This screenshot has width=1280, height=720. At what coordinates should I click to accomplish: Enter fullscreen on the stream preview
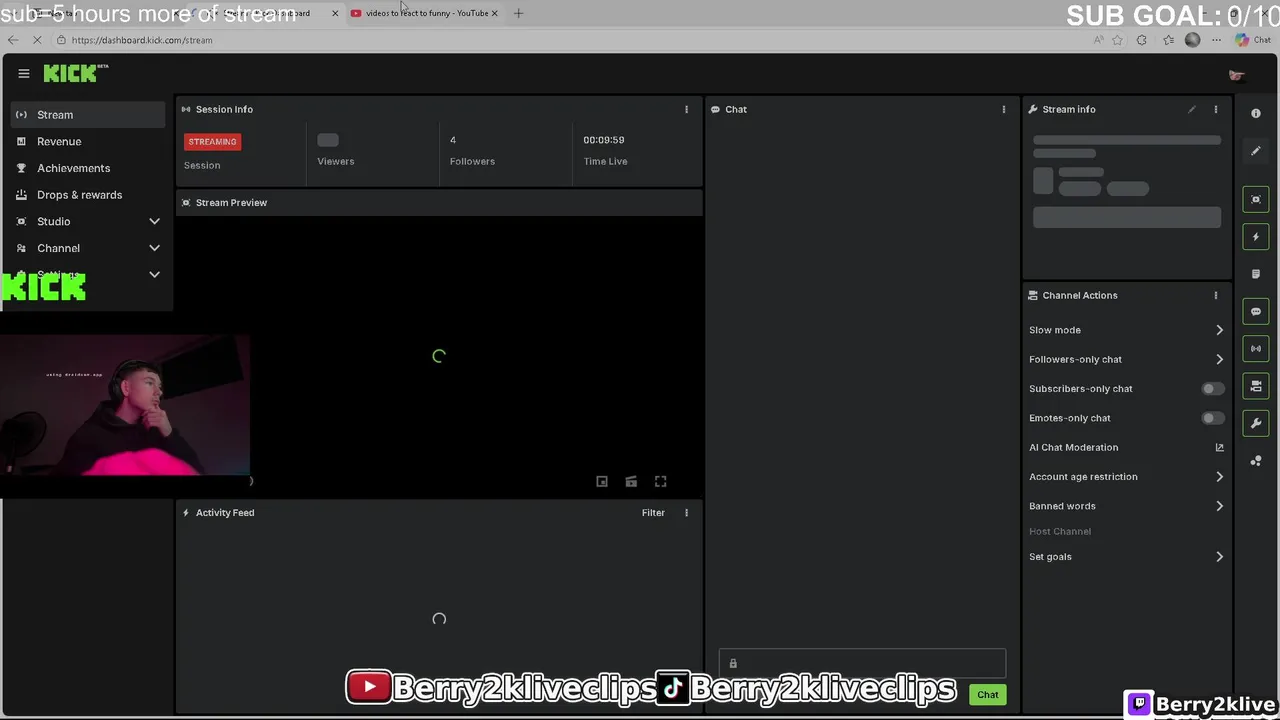pyautogui.click(x=661, y=481)
